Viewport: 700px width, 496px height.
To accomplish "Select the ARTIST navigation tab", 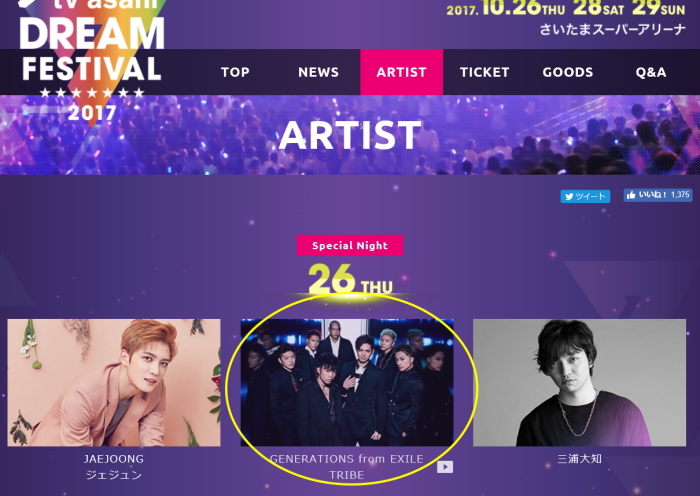I will point(401,72).
